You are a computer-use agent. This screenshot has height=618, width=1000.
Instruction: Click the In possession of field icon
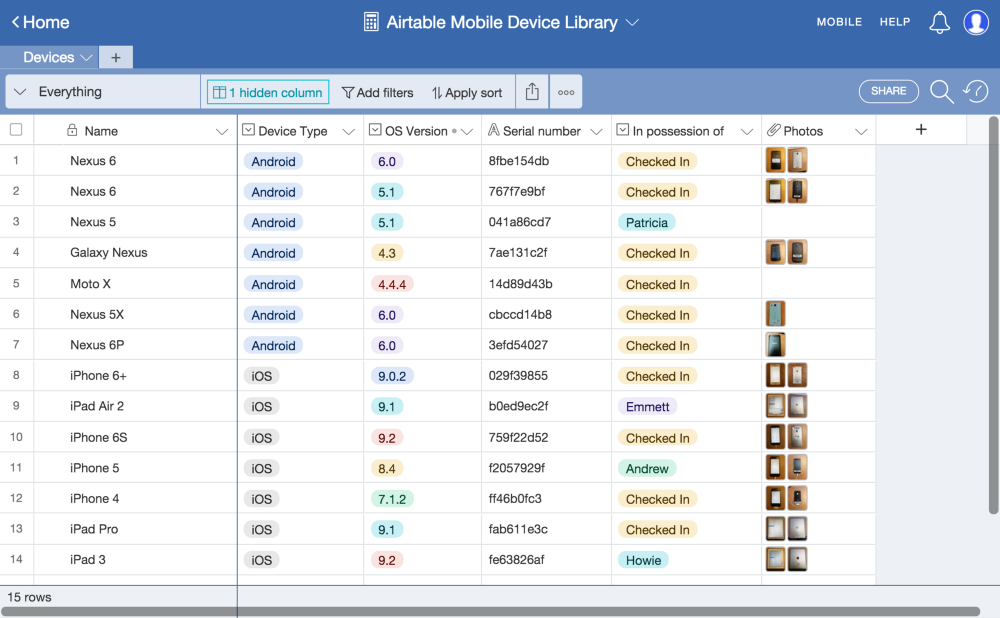622,130
